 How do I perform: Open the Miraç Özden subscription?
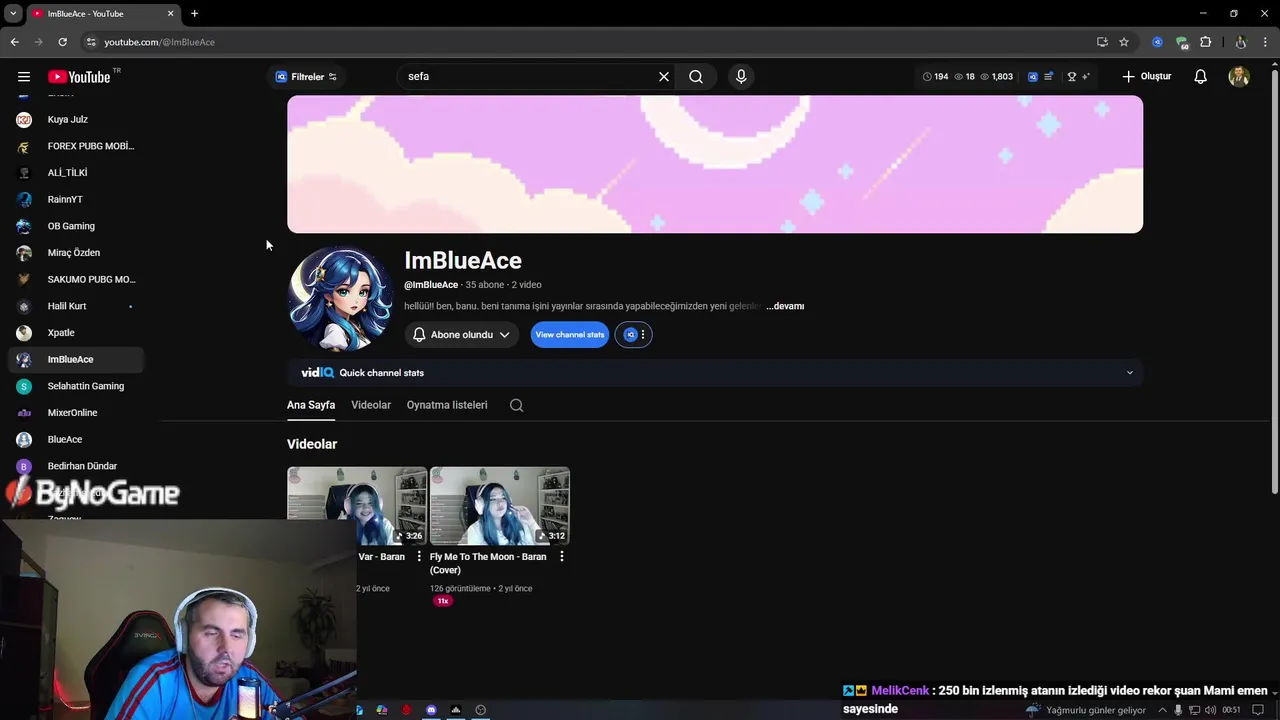click(x=76, y=253)
